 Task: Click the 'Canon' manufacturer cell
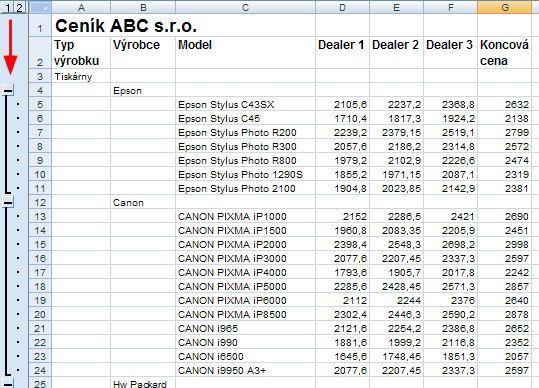point(143,202)
